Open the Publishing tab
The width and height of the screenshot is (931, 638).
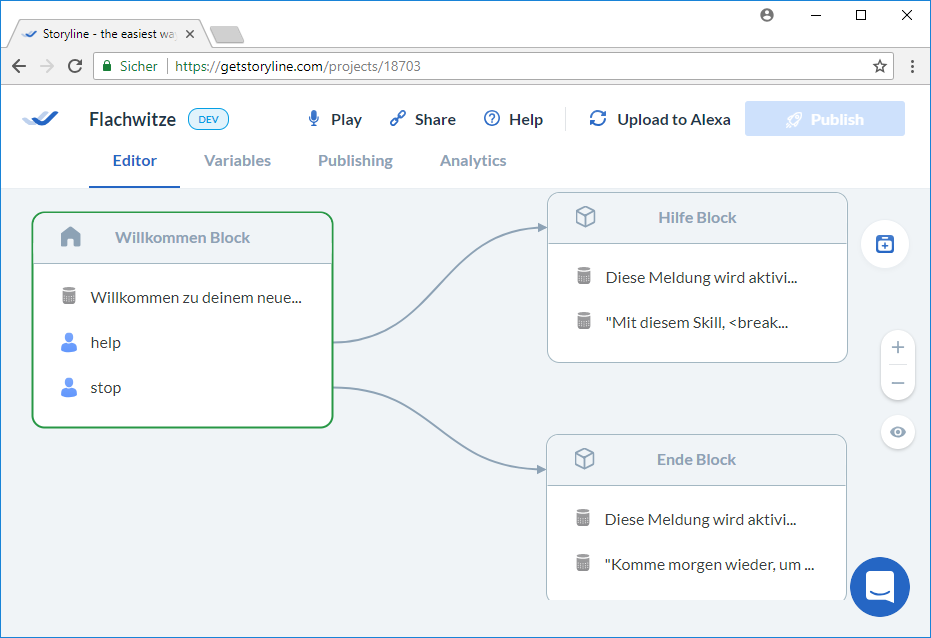click(355, 161)
